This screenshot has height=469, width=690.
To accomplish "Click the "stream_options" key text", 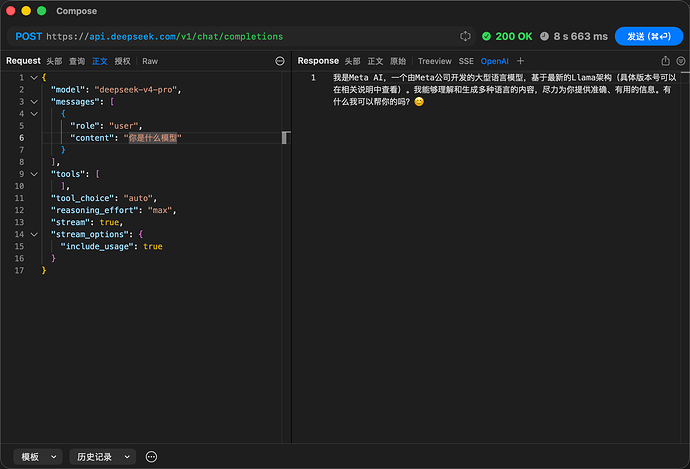I will [x=92, y=234].
